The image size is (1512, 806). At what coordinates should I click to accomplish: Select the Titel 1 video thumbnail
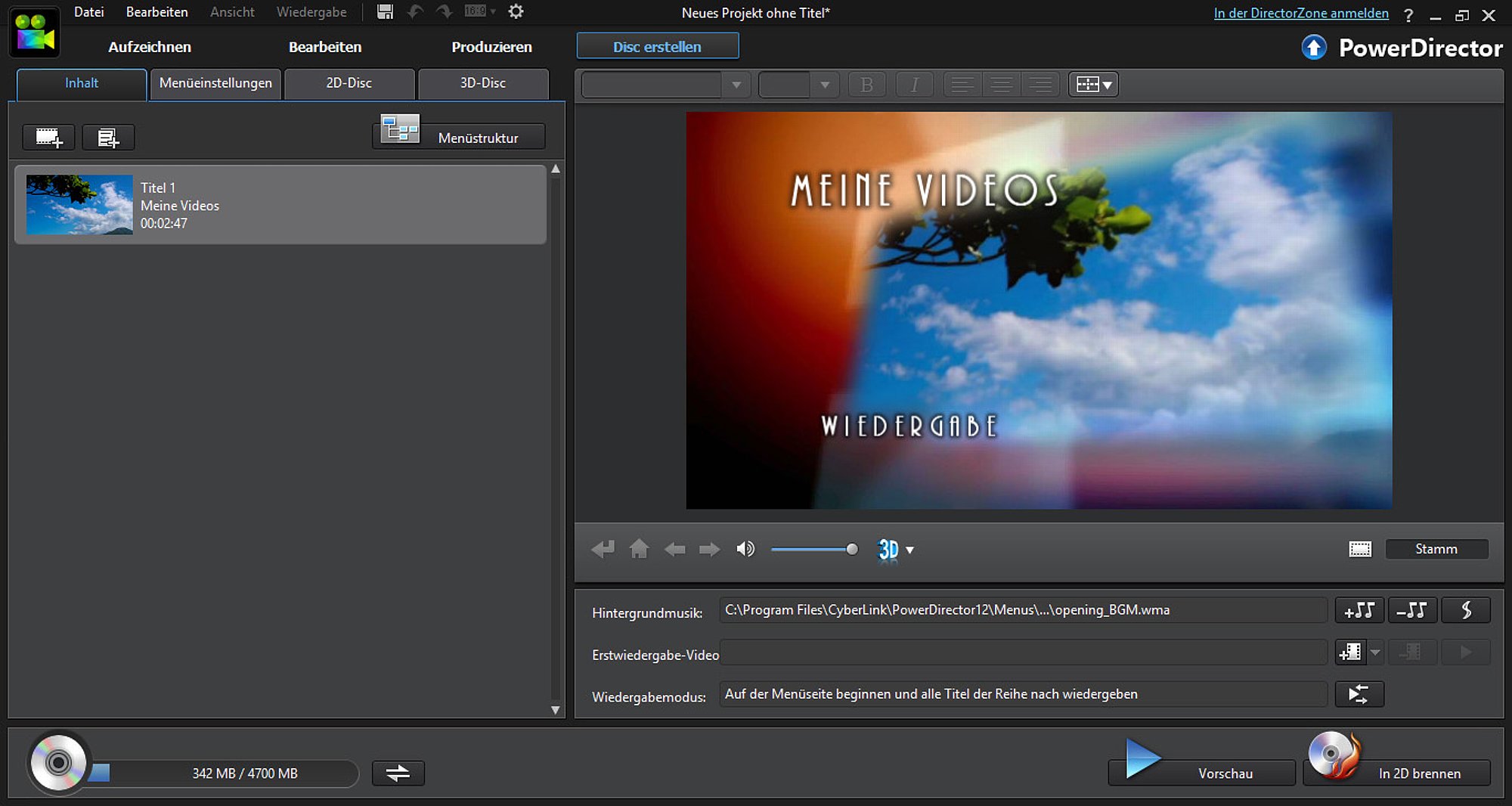click(x=79, y=205)
